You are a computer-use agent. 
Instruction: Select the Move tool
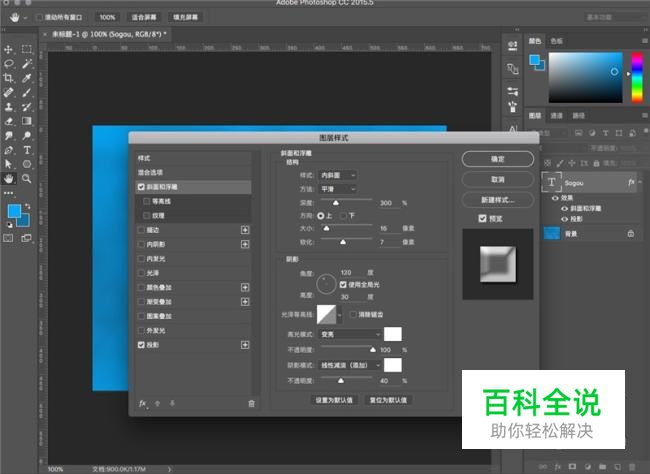coord(8,49)
